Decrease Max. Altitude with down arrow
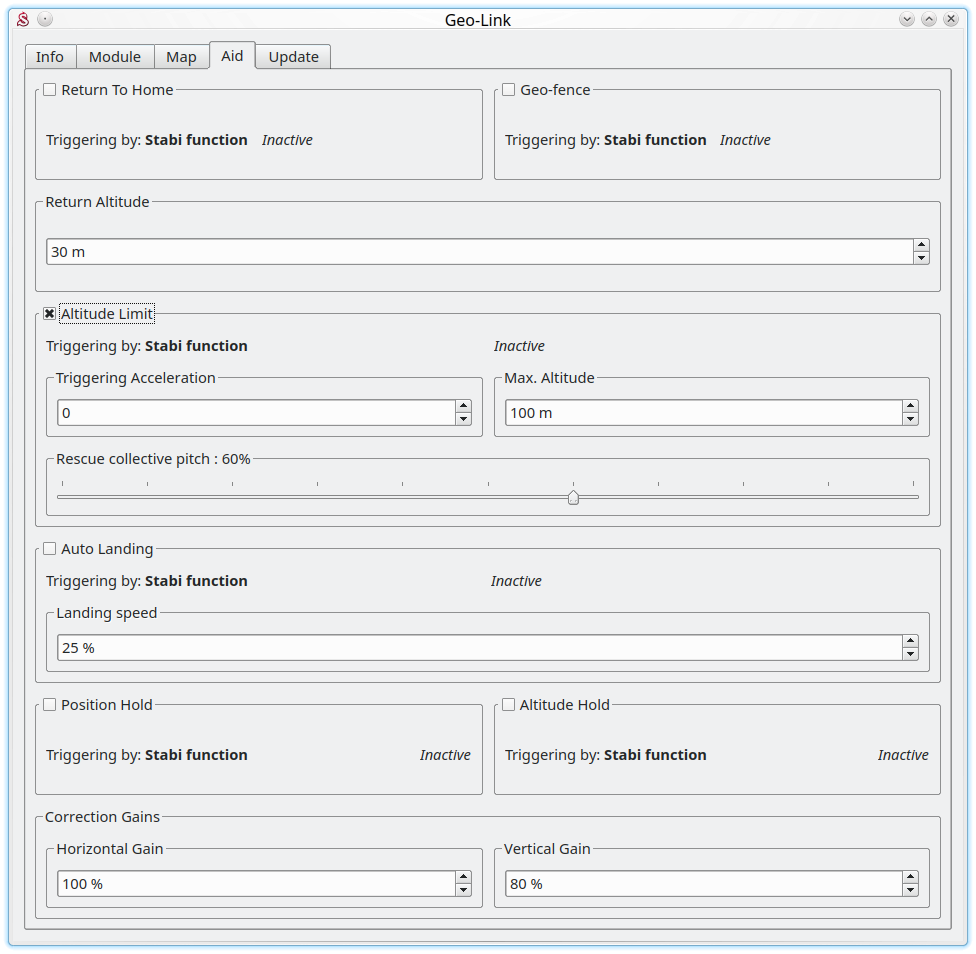The height and width of the screenshot is (954, 976). pyautogui.click(x=910, y=419)
